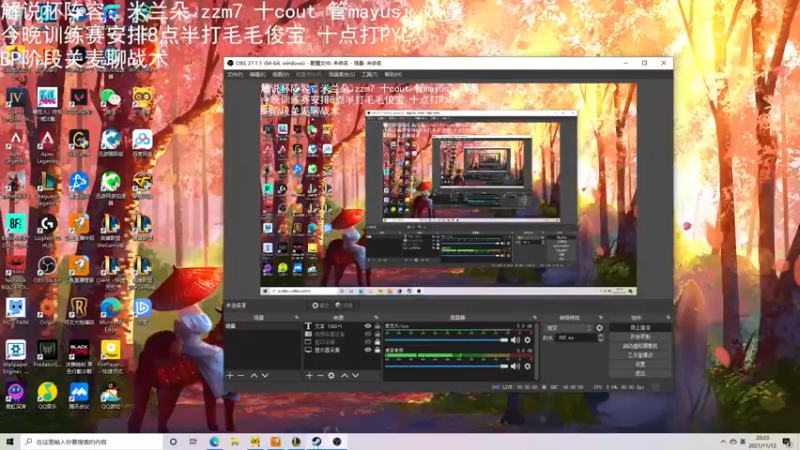The width and height of the screenshot is (800, 450).
Task: Adjust the 桌面音频 volume slider
Action: tap(447, 366)
